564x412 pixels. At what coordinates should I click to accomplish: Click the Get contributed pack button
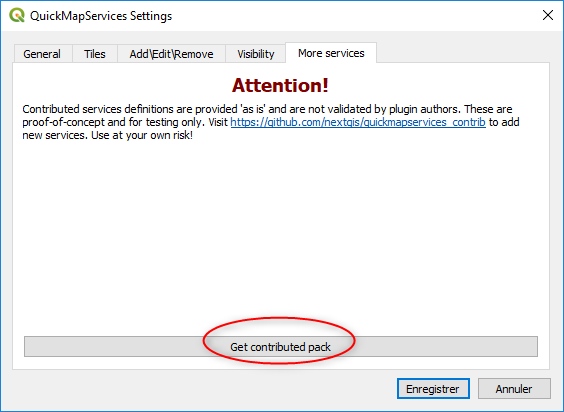pos(281,347)
